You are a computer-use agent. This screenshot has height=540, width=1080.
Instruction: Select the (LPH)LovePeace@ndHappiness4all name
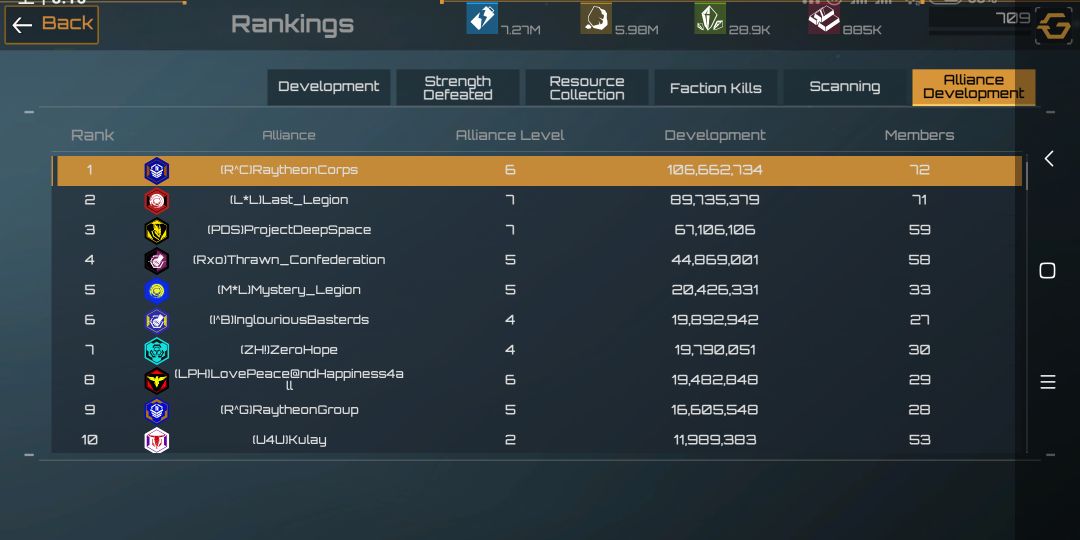[x=289, y=380]
